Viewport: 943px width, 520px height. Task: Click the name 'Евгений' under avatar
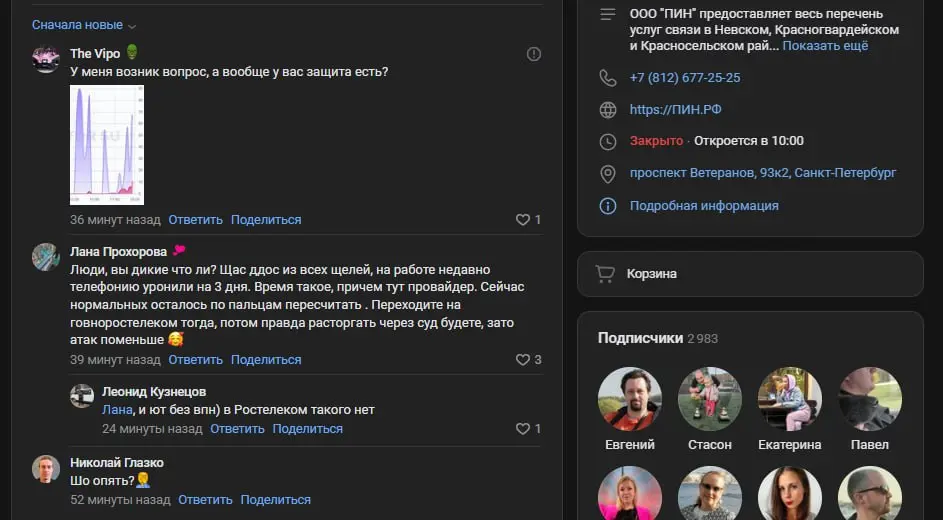[630, 445]
